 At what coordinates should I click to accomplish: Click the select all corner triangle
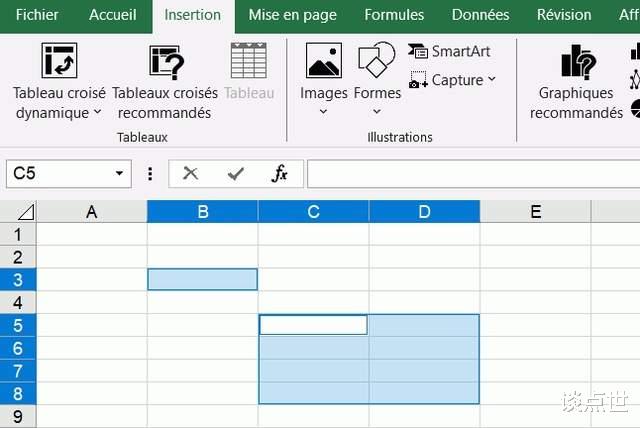(x=25, y=211)
